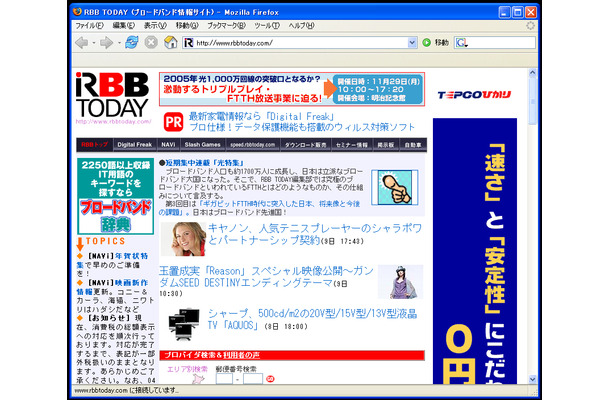Click the red PR badge icon
The width and height of the screenshot is (610, 400).
coord(173,122)
